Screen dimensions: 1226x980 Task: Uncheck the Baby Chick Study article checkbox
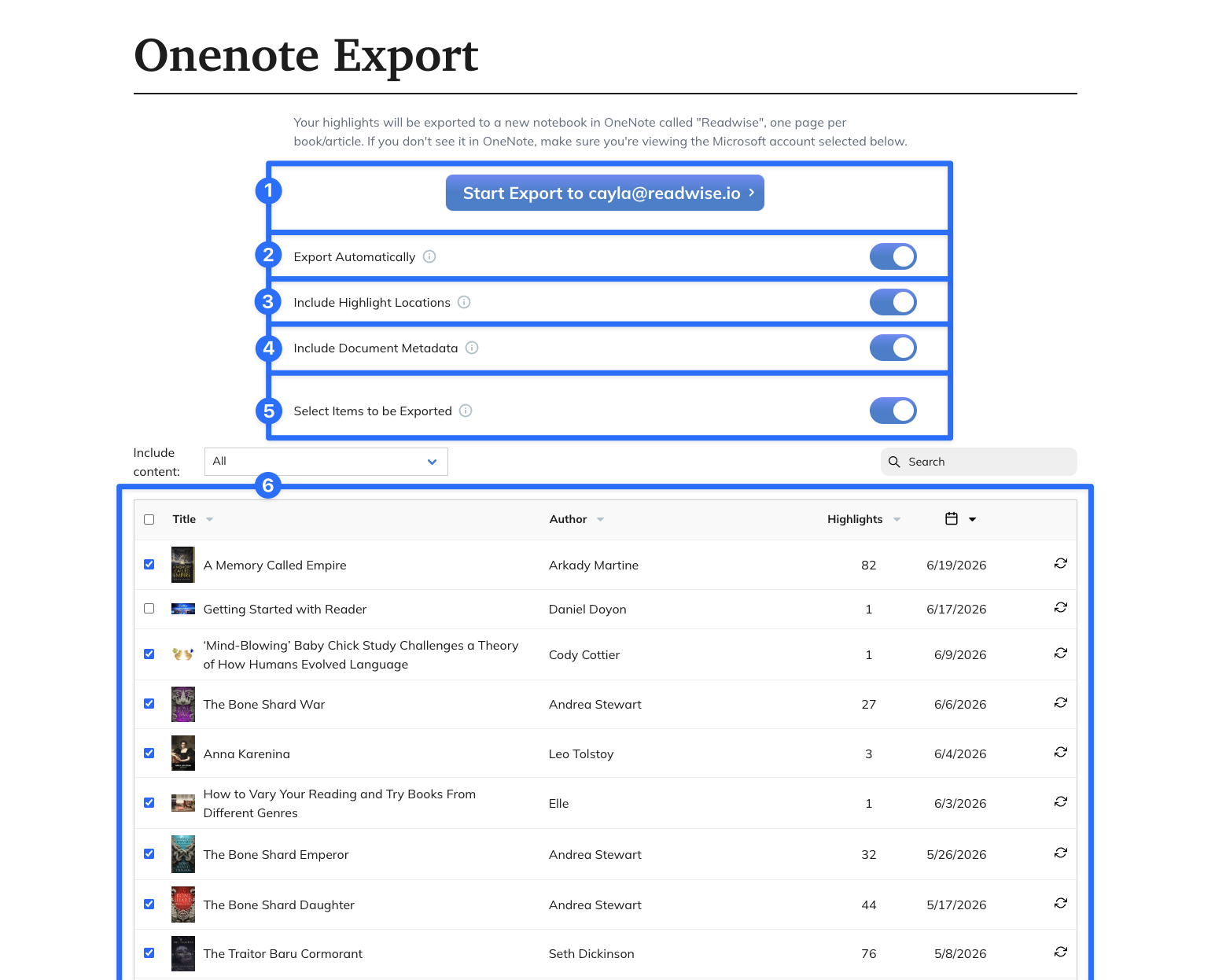(149, 654)
